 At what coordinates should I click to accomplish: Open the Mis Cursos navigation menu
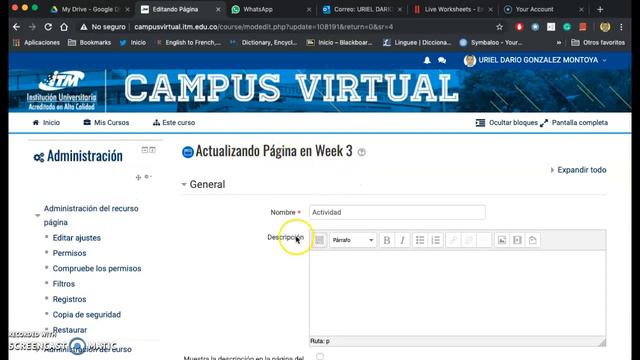[x=106, y=122]
